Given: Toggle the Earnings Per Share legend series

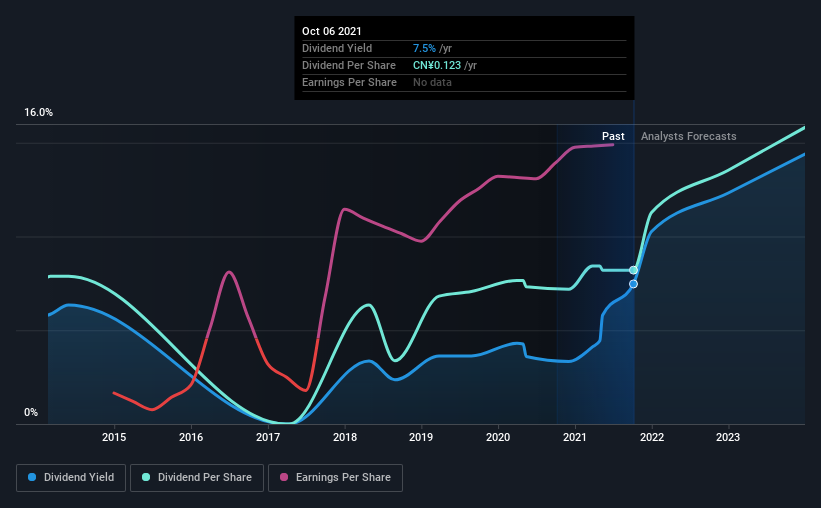Looking at the screenshot, I should click(335, 478).
